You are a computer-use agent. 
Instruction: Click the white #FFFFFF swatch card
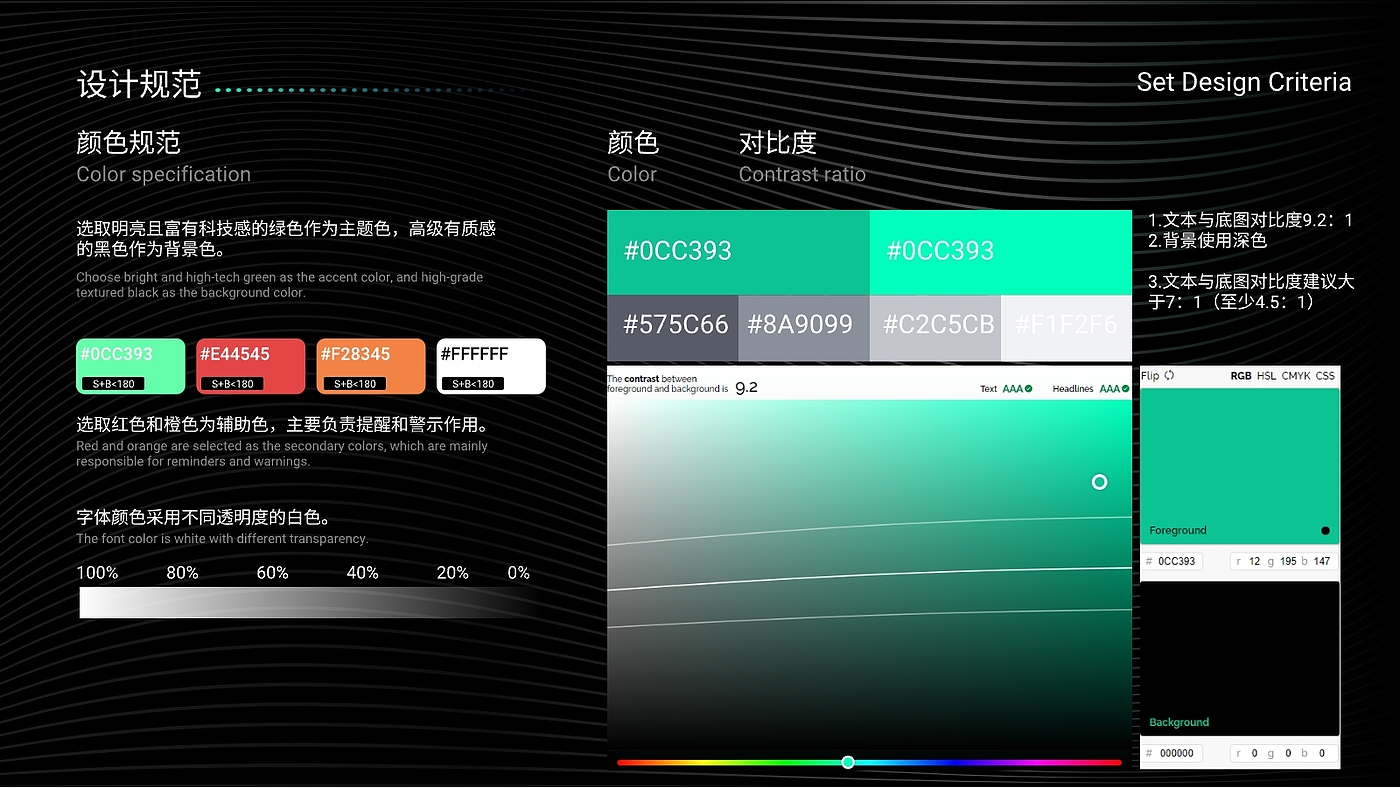(491, 366)
